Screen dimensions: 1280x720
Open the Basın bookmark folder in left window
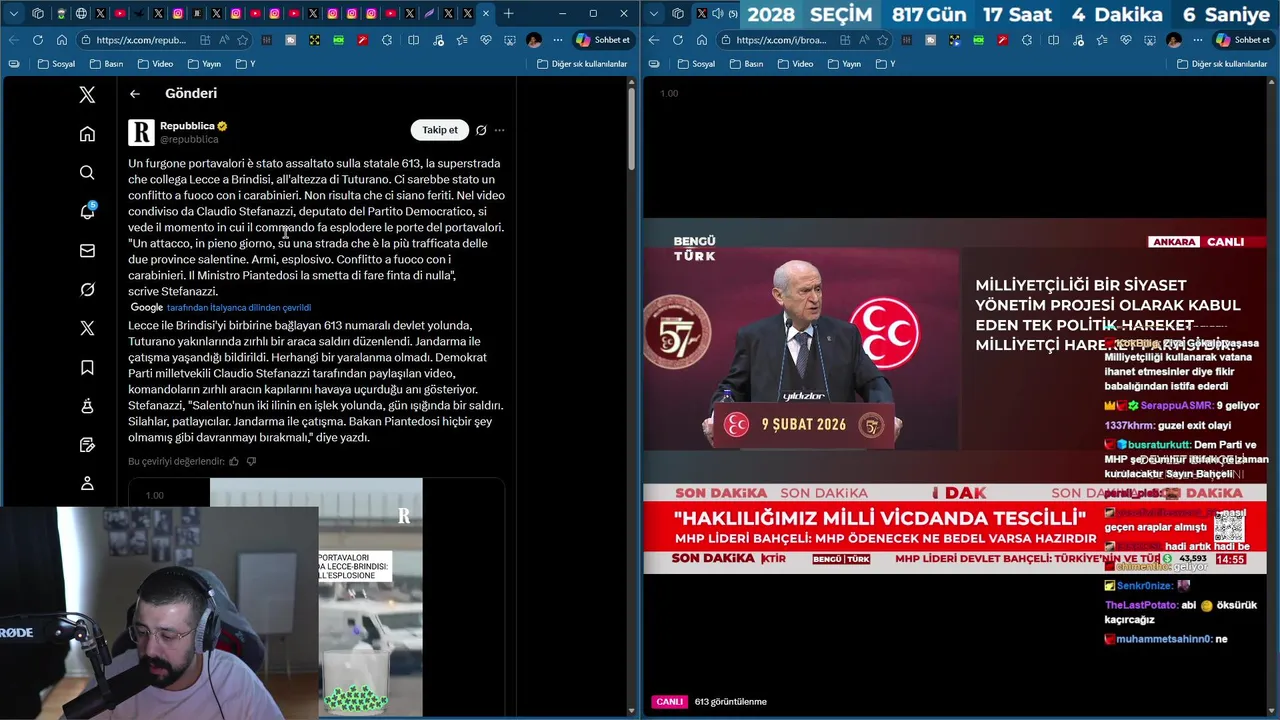(x=106, y=63)
